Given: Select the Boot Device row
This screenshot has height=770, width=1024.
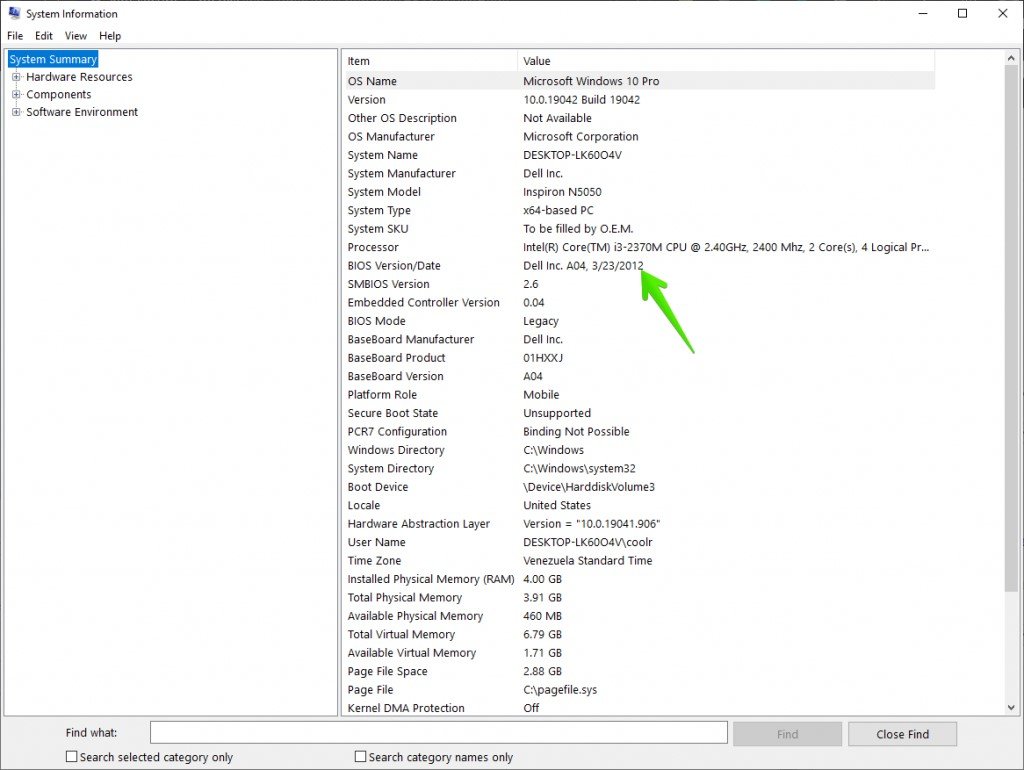Looking at the screenshot, I should click(639, 487).
